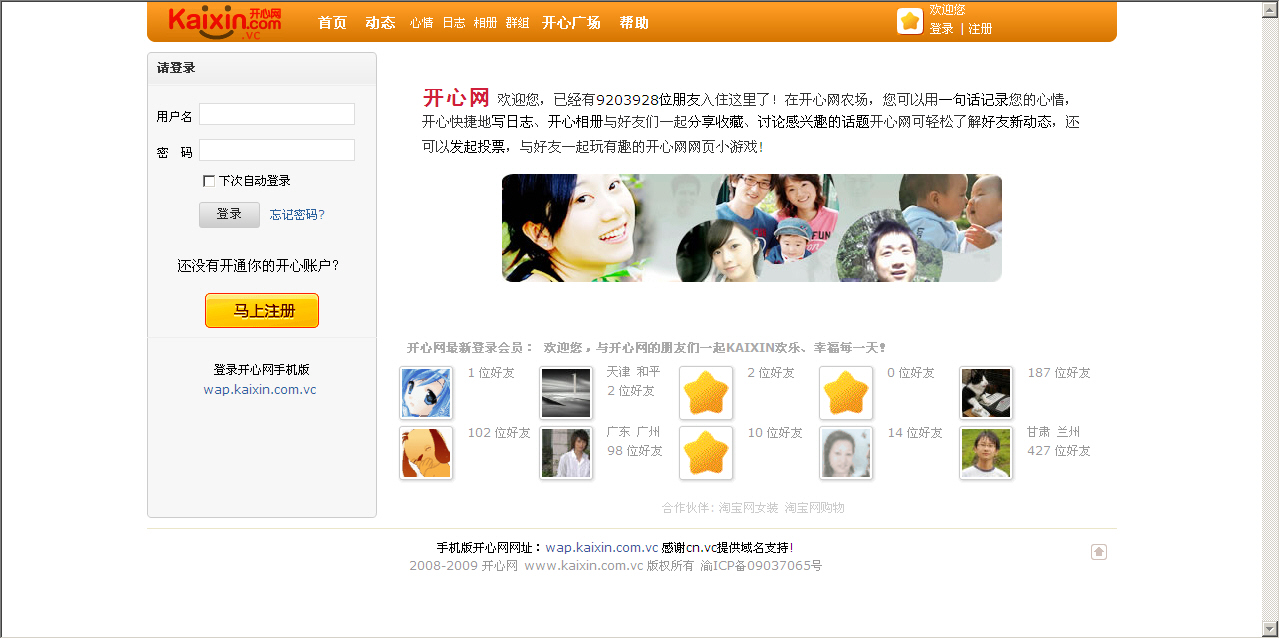Click the 1 位好友 text
The height and width of the screenshot is (639, 1280).
pyautogui.click(x=491, y=373)
